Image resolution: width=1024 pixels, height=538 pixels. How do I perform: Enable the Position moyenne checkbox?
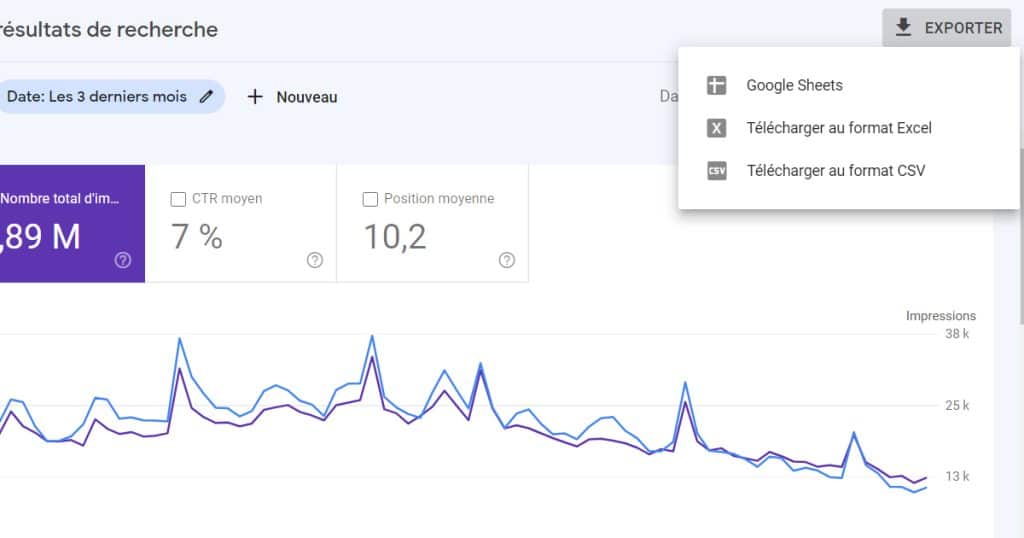click(370, 199)
